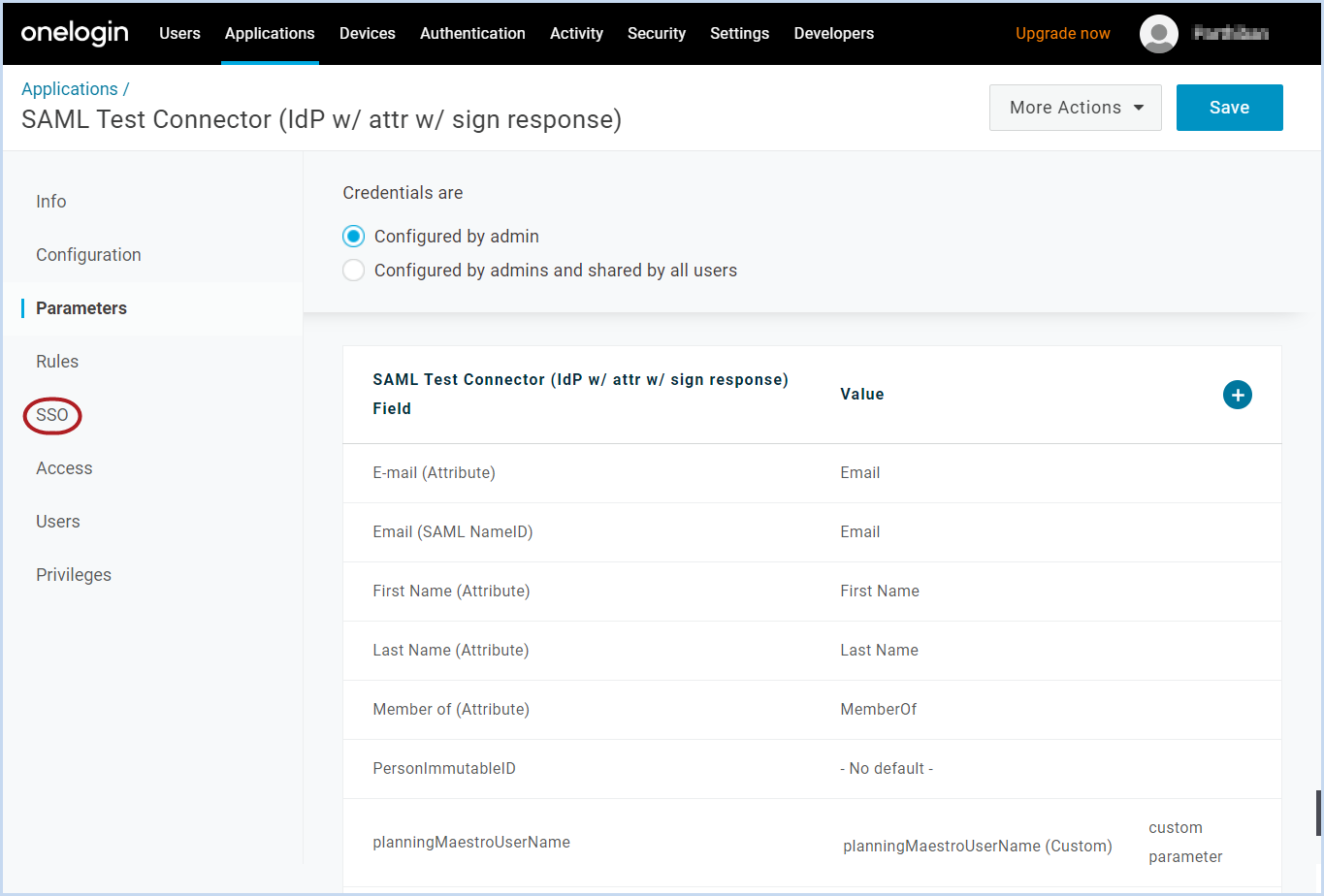Image resolution: width=1324 pixels, height=896 pixels.
Task: Click the page vertical scrollbar thumb
Action: 1319,813
